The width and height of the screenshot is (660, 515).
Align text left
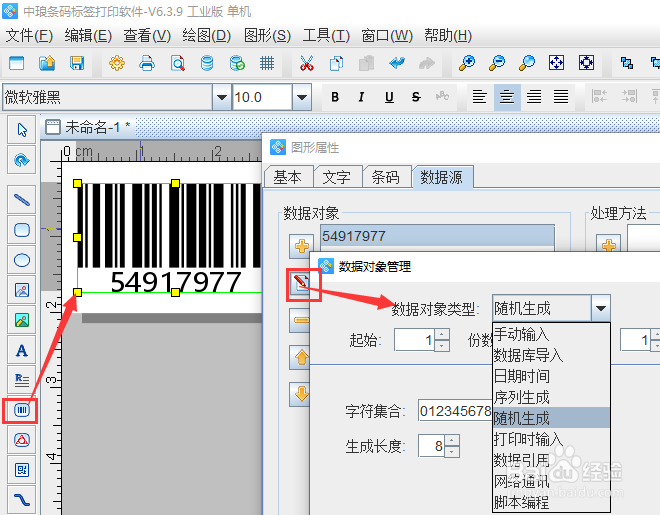(479, 97)
